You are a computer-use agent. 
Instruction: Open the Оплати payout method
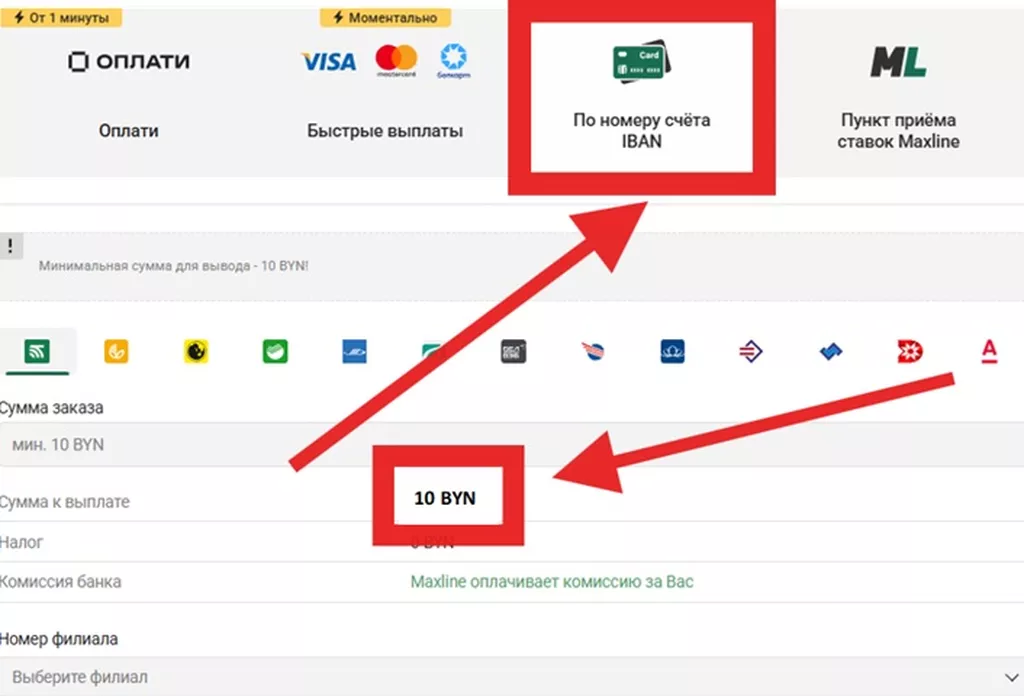pos(129,91)
